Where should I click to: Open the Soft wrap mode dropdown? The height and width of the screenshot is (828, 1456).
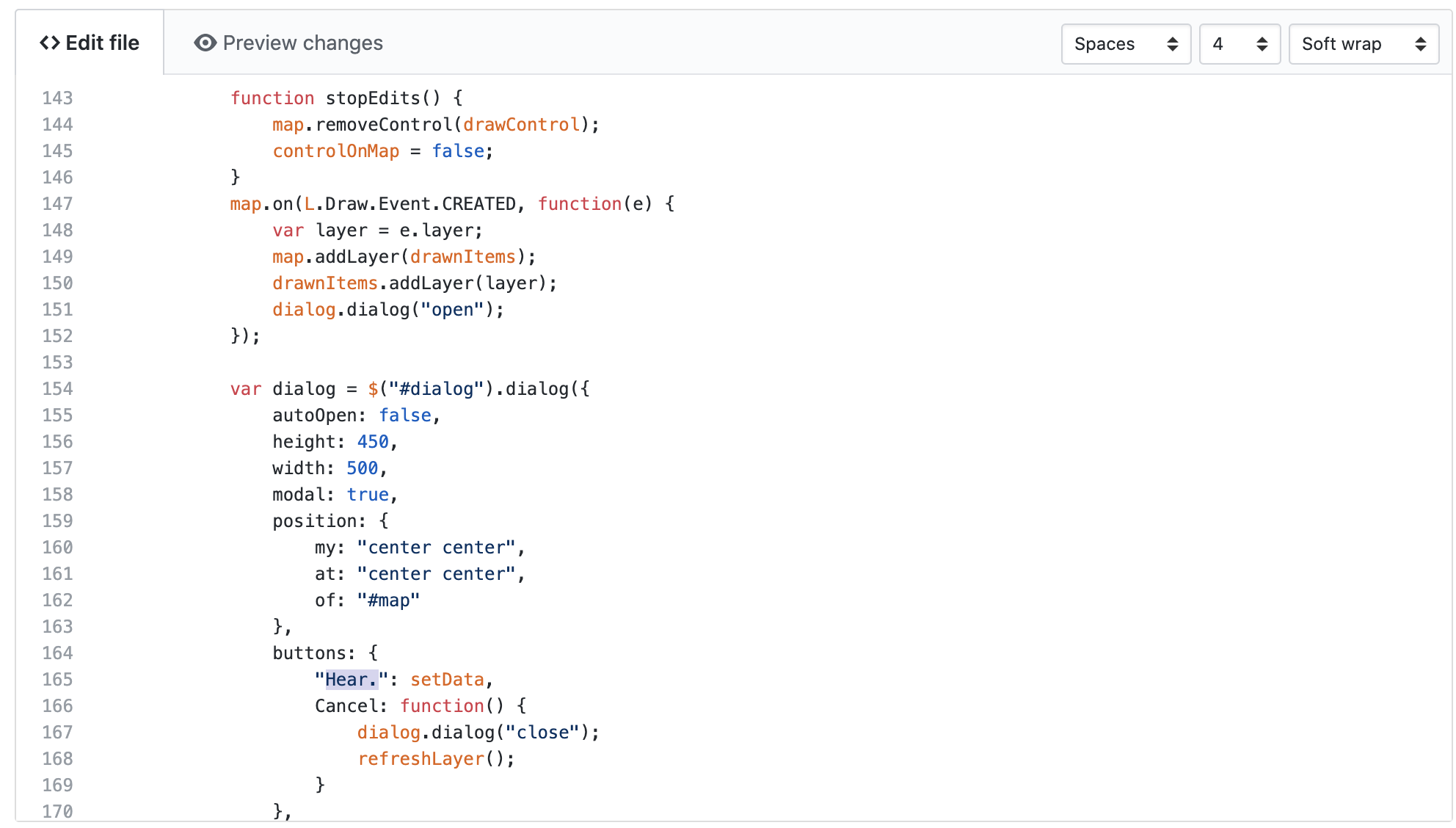(x=1362, y=44)
